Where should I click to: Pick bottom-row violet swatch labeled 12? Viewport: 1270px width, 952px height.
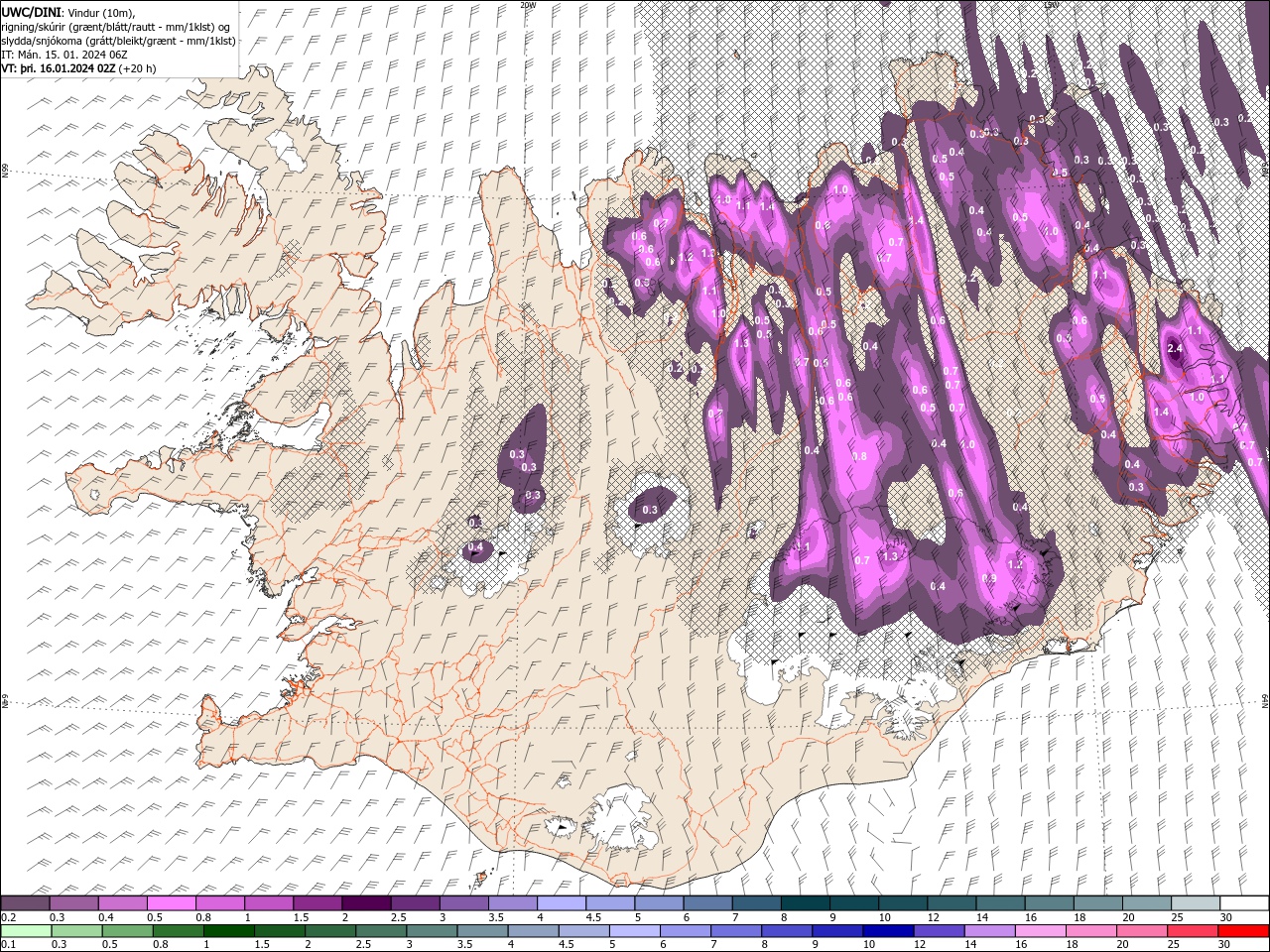940,931
